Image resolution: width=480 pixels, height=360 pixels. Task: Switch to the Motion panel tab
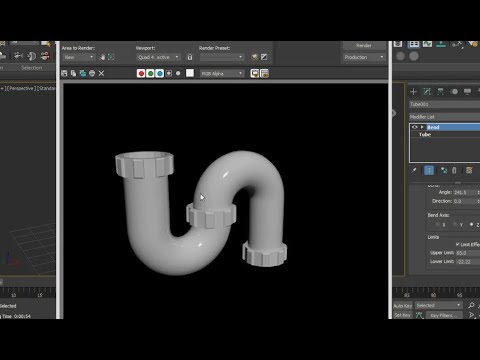pyautogui.click(x=454, y=92)
